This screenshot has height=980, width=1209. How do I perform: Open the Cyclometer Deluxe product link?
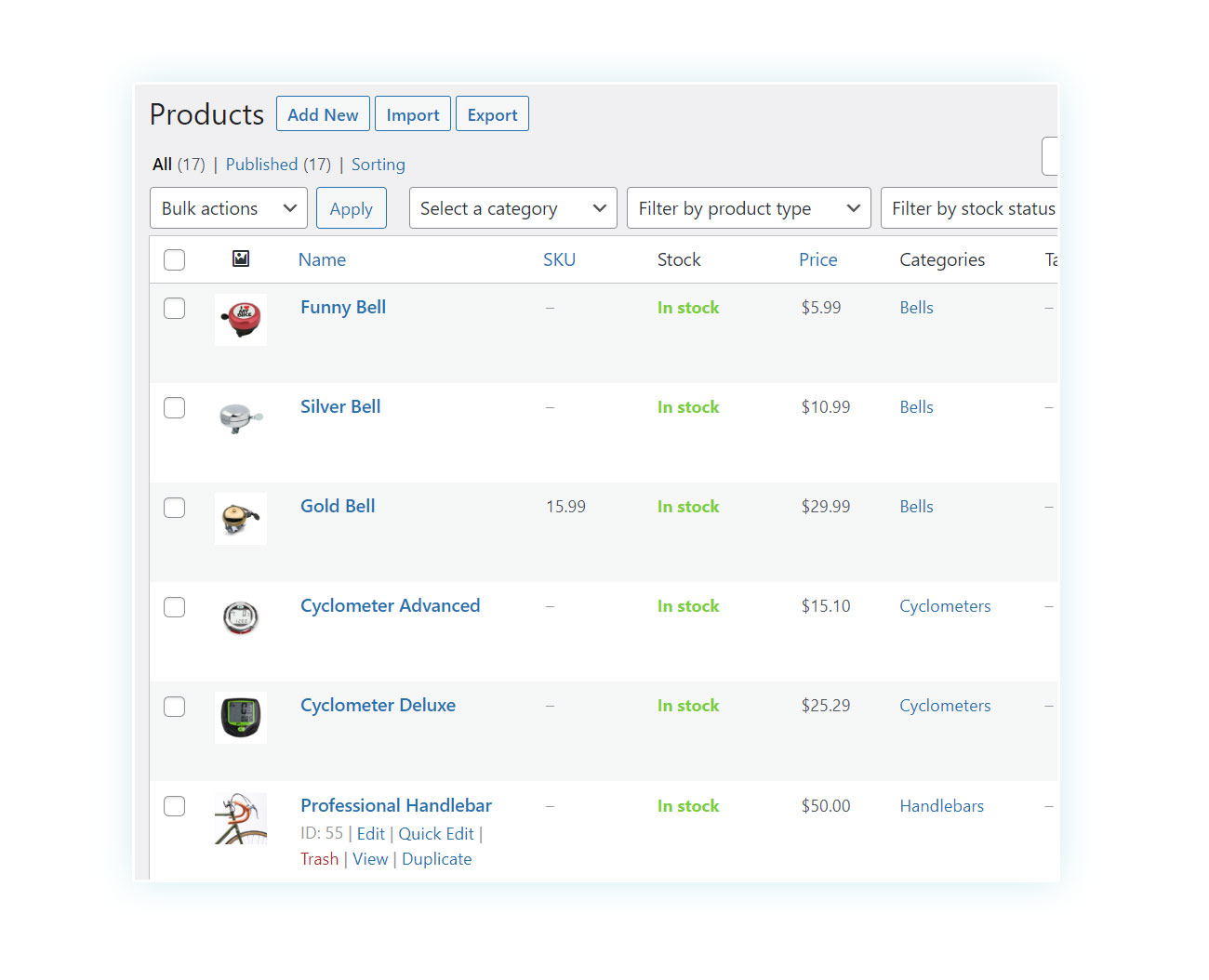point(378,705)
